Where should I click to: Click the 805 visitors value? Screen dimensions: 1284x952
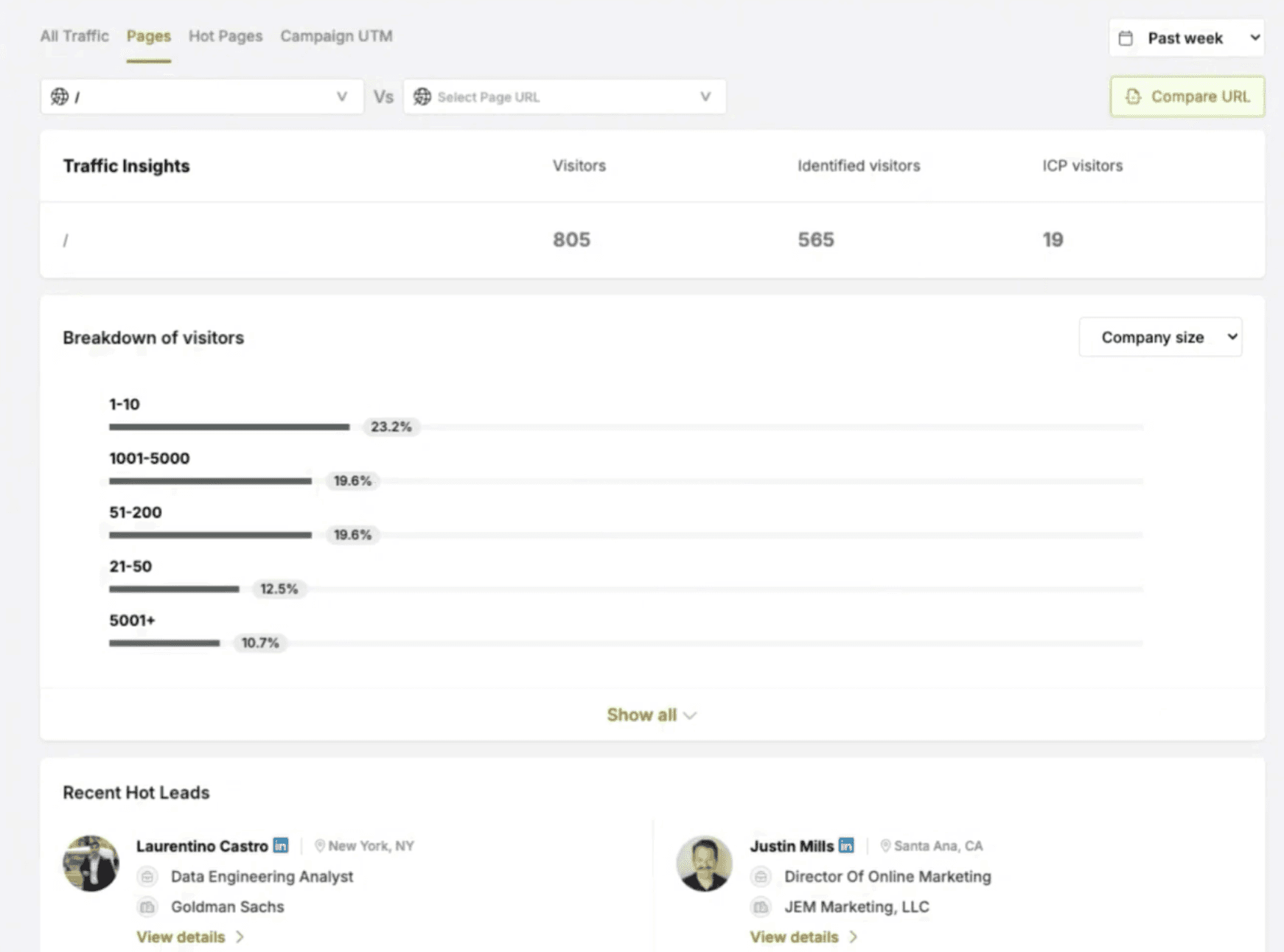click(572, 239)
